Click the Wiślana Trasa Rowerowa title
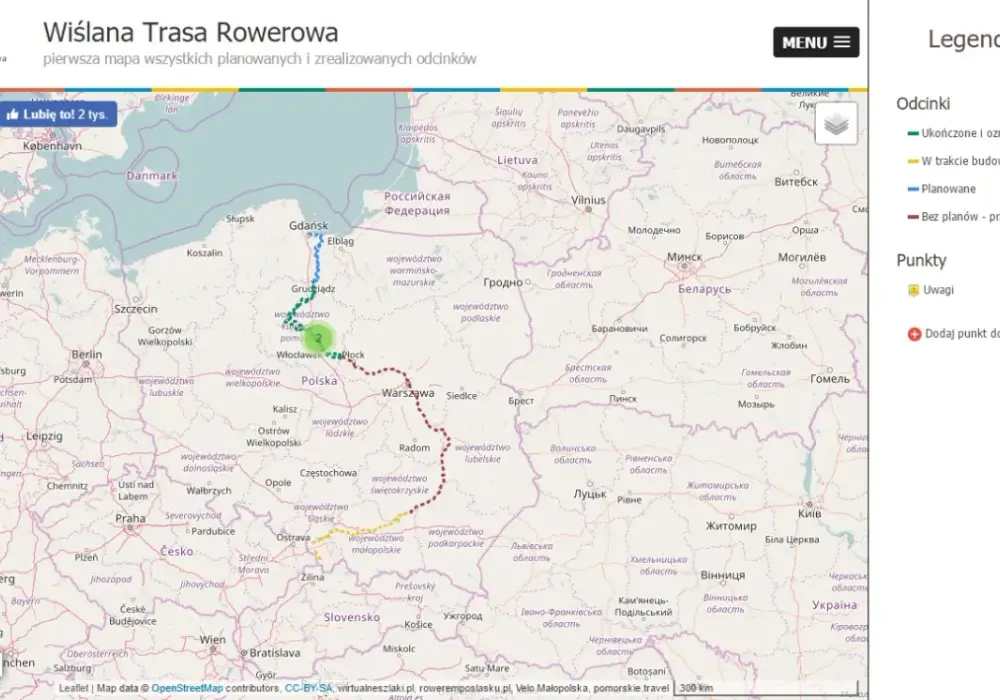This screenshot has width=1000, height=700. coord(191,32)
